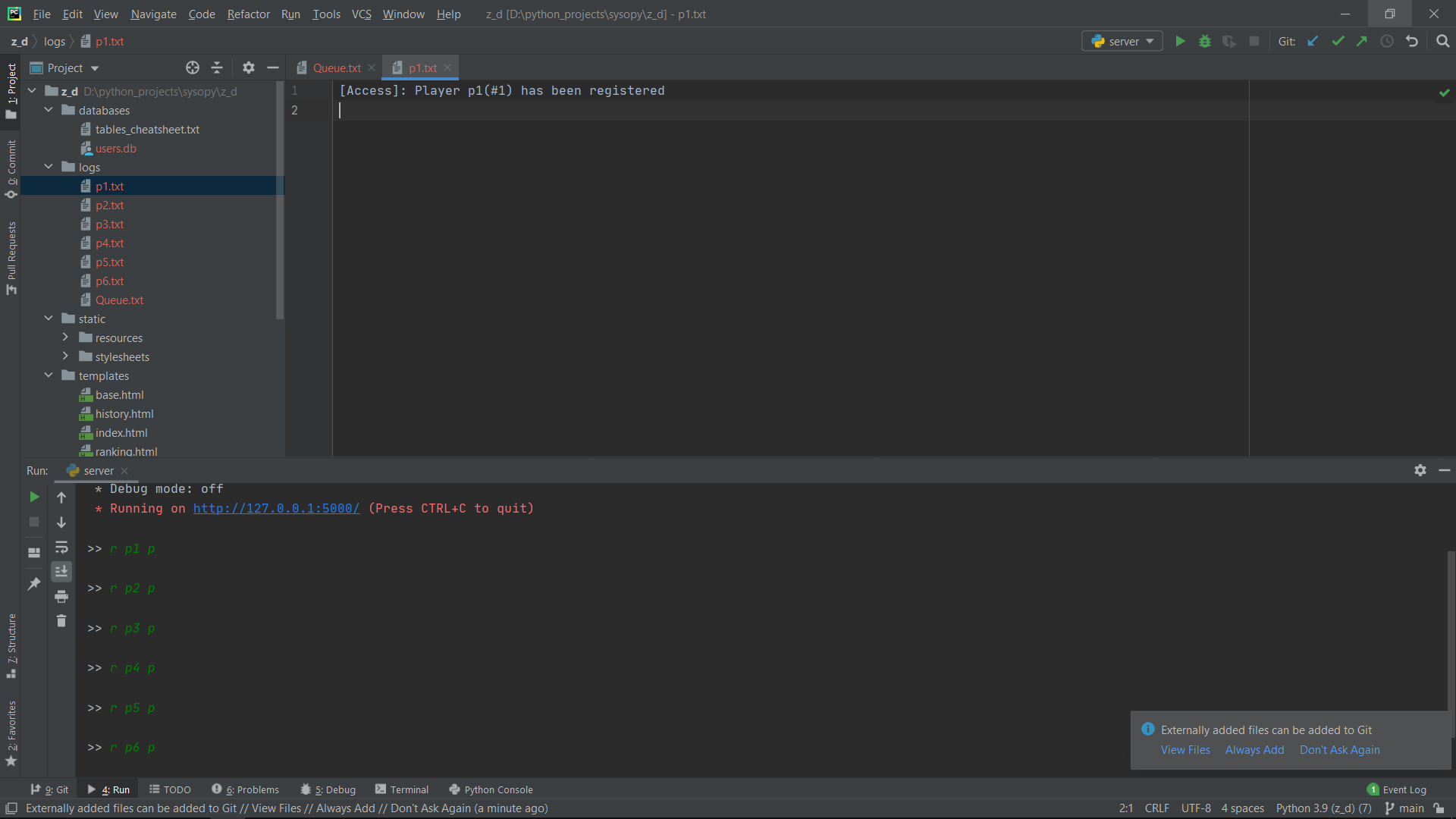Push commits with the Git arrow icon
This screenshot has width=1456, height=819.
click(x=1362, y=41)
